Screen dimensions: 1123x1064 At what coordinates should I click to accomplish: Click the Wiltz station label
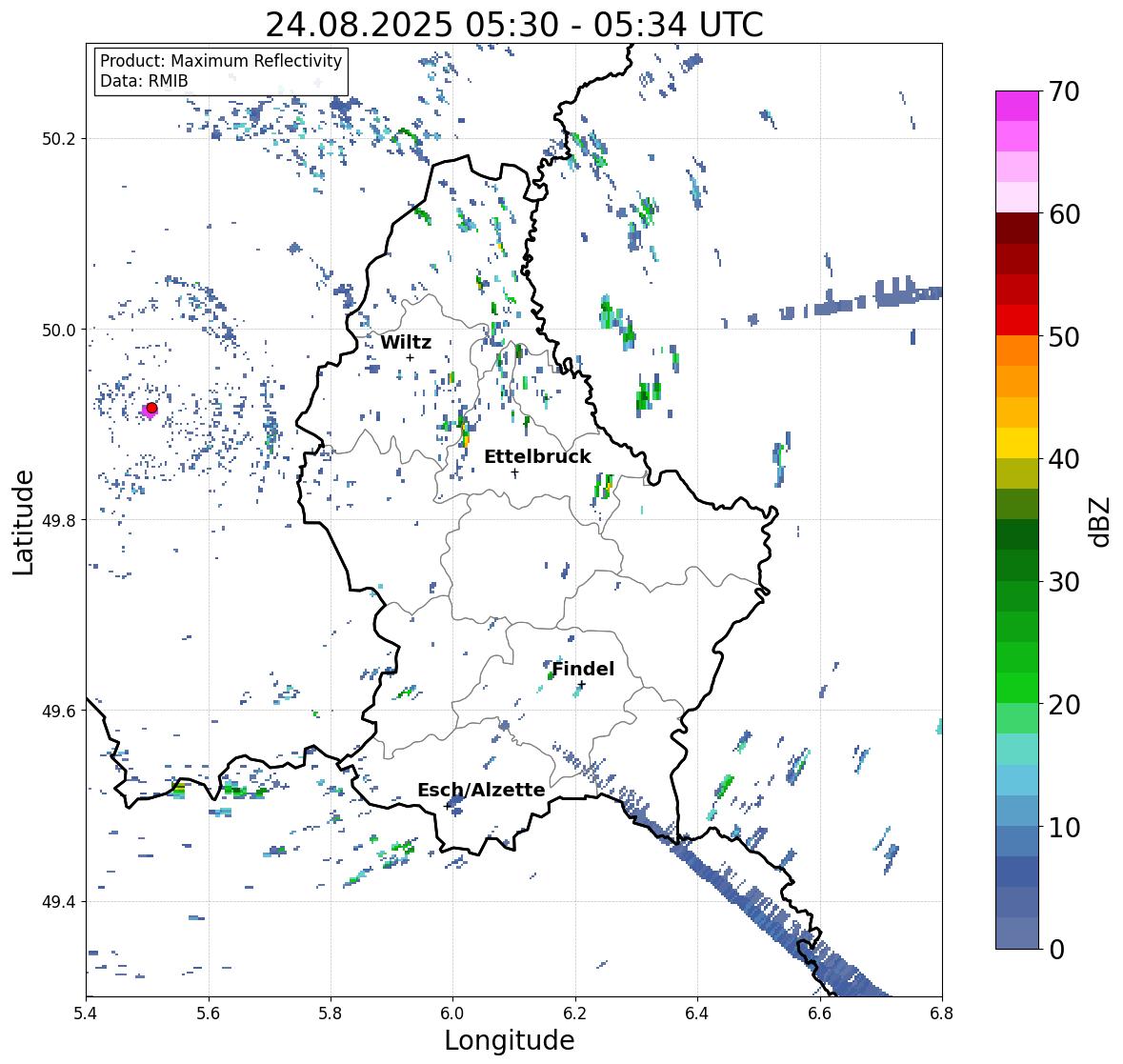click(406, 342)
